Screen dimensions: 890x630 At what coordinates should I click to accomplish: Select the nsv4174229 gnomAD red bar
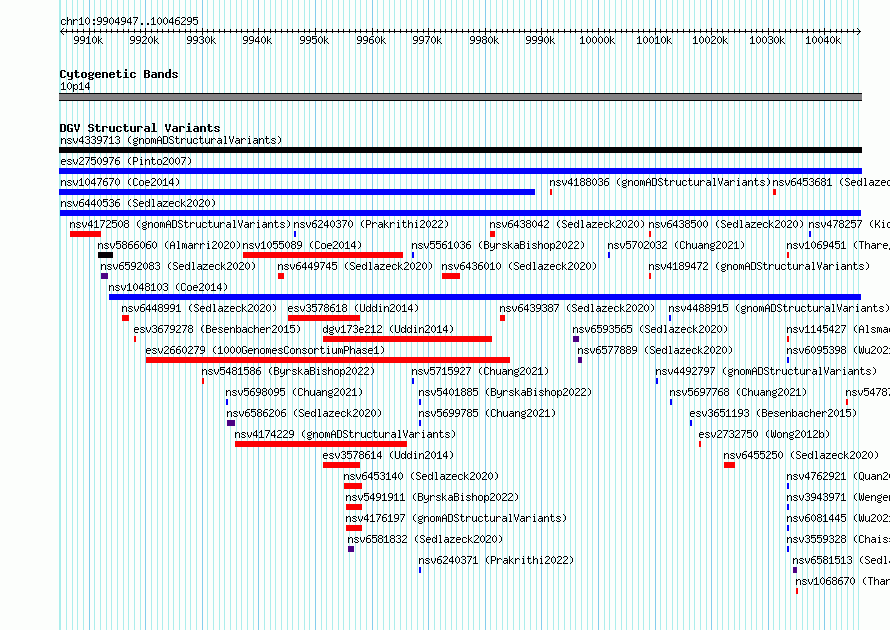[321, 444]
